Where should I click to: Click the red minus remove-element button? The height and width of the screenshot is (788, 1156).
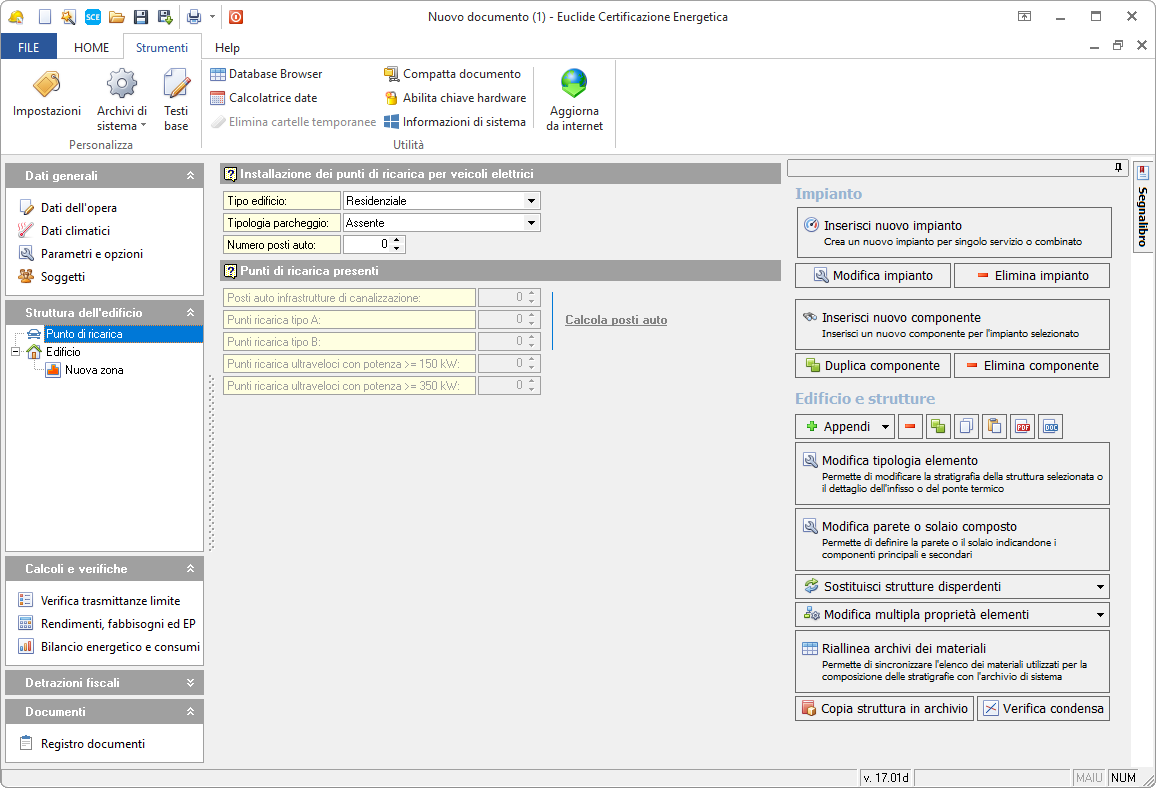coord(910,427)
